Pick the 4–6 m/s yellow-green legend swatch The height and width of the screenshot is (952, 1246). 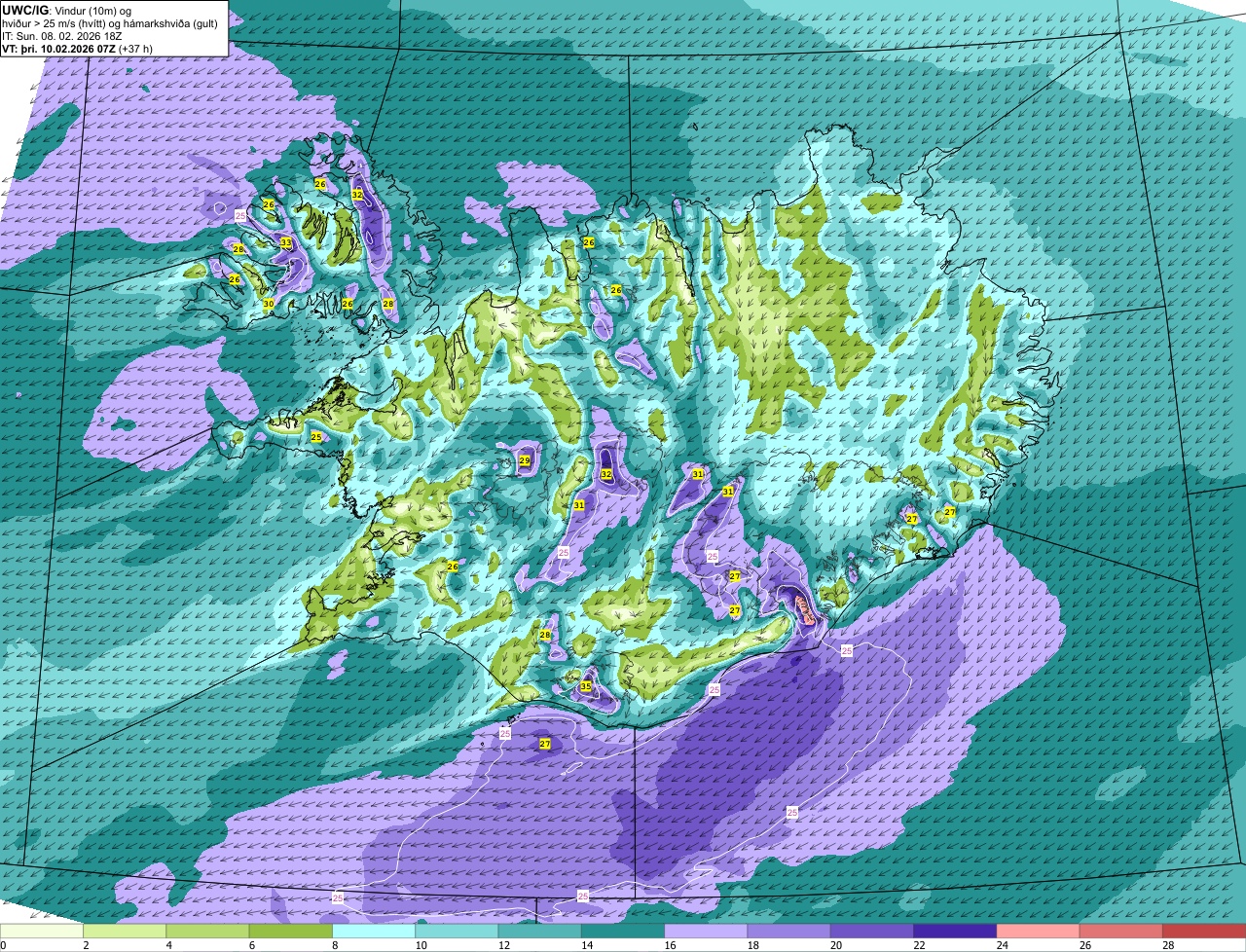click(207, 932)
